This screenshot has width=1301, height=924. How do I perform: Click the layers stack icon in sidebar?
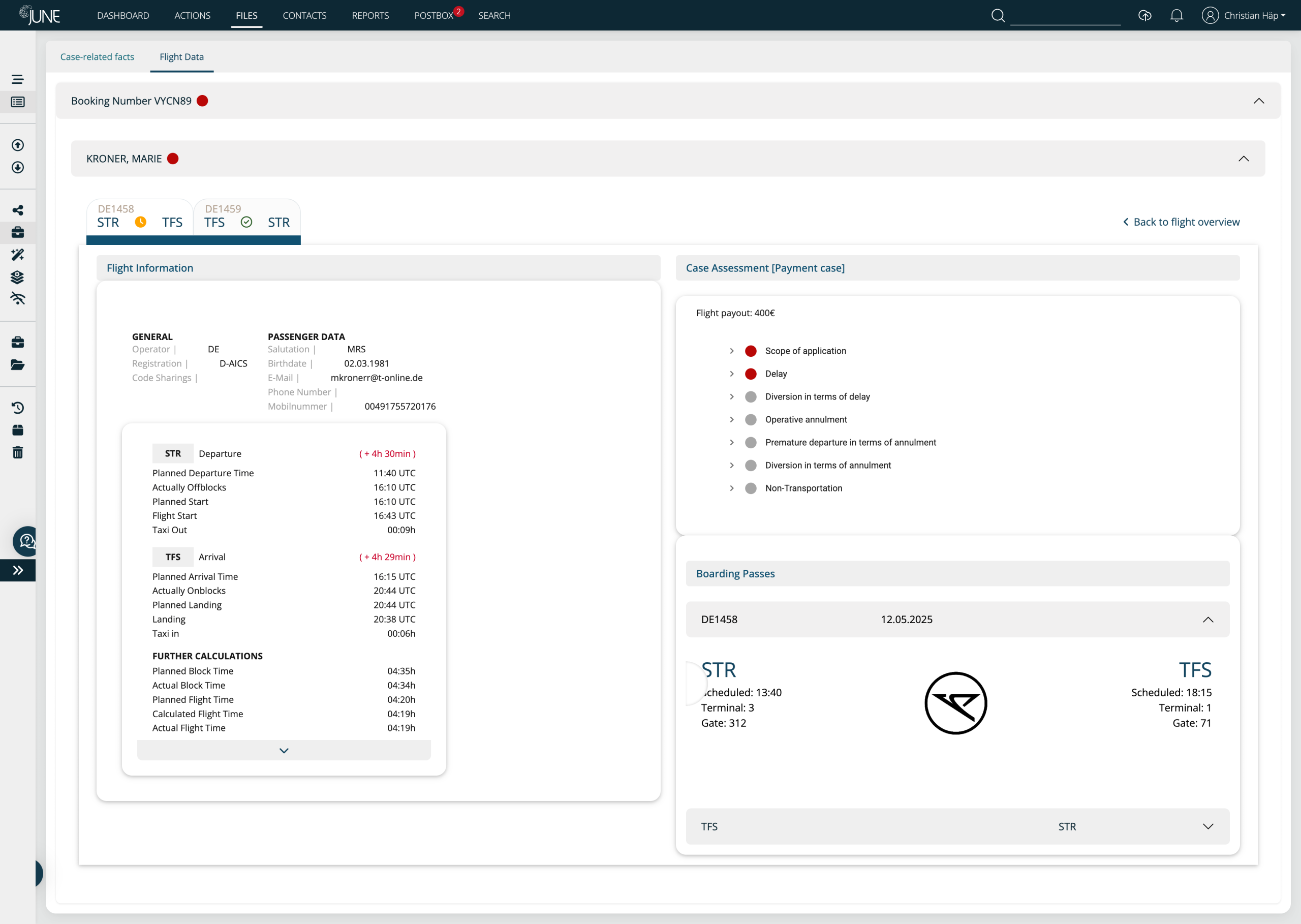[18, 277]
